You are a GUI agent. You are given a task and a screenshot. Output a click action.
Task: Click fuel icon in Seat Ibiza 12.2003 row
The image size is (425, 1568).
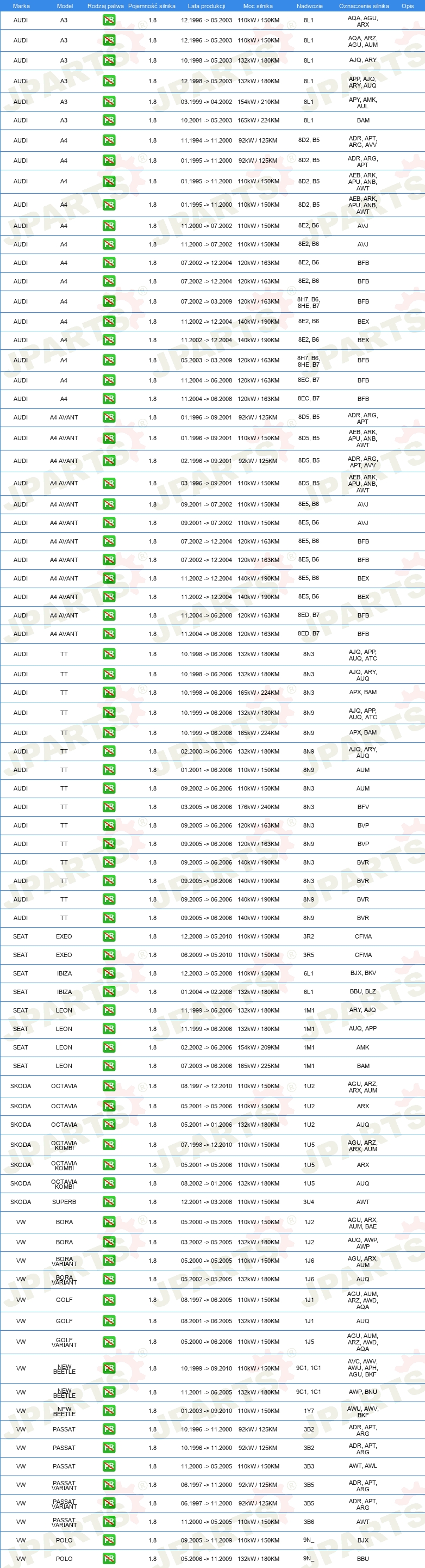[109, 973]
